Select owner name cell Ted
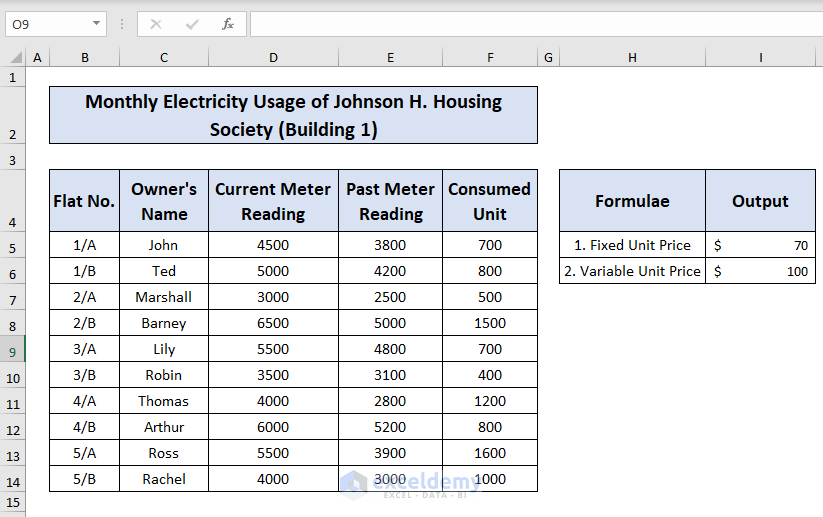Screen dimensions: 823x517 pos(164,271)
